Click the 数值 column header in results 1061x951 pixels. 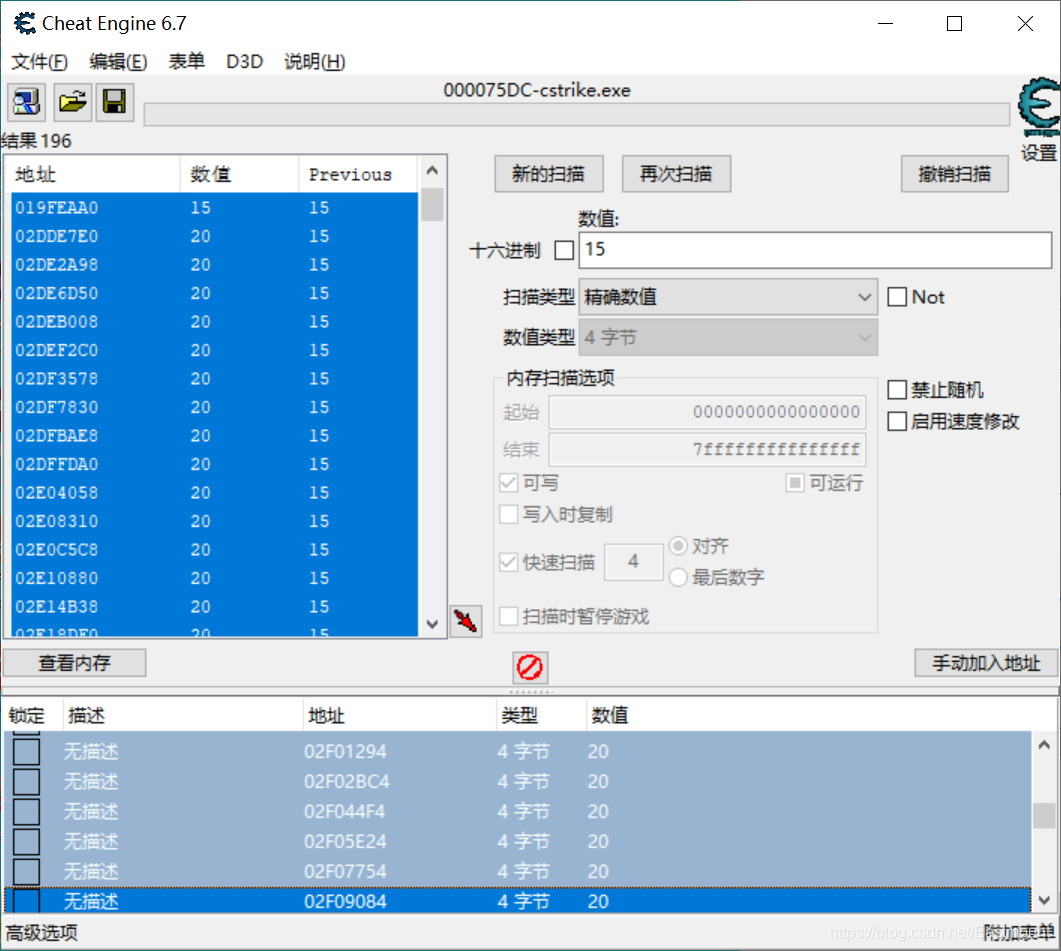tap(239, 175)
